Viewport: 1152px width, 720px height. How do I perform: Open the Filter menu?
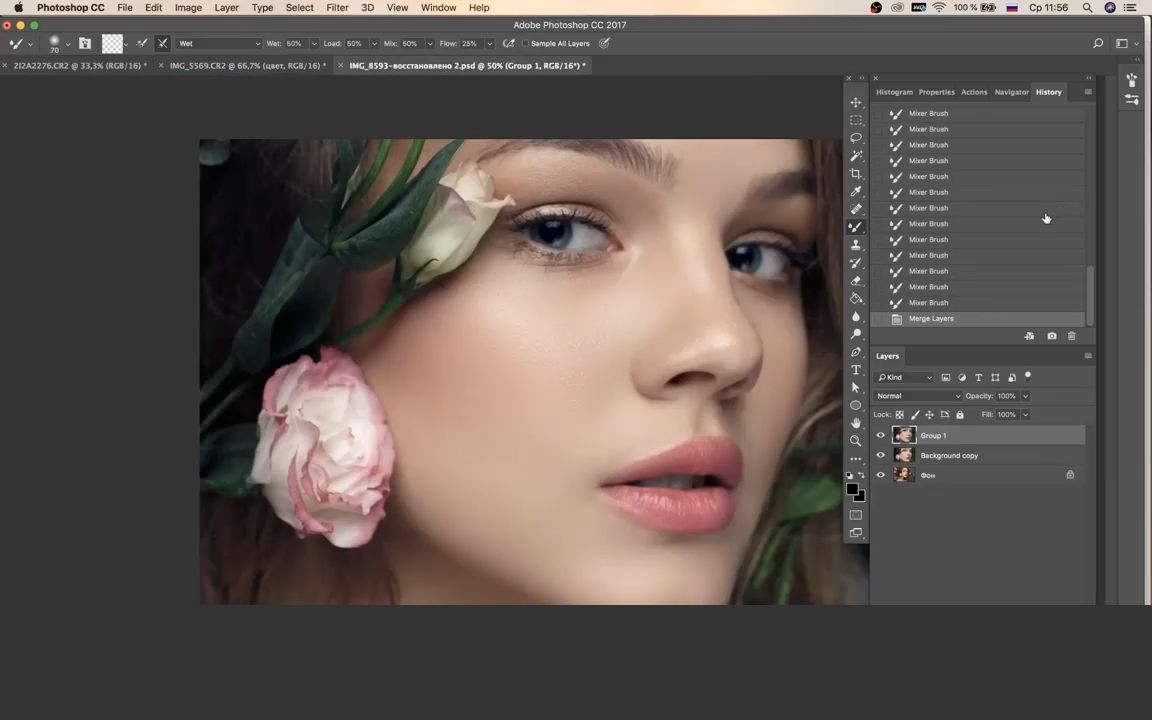tap(337, 8)
